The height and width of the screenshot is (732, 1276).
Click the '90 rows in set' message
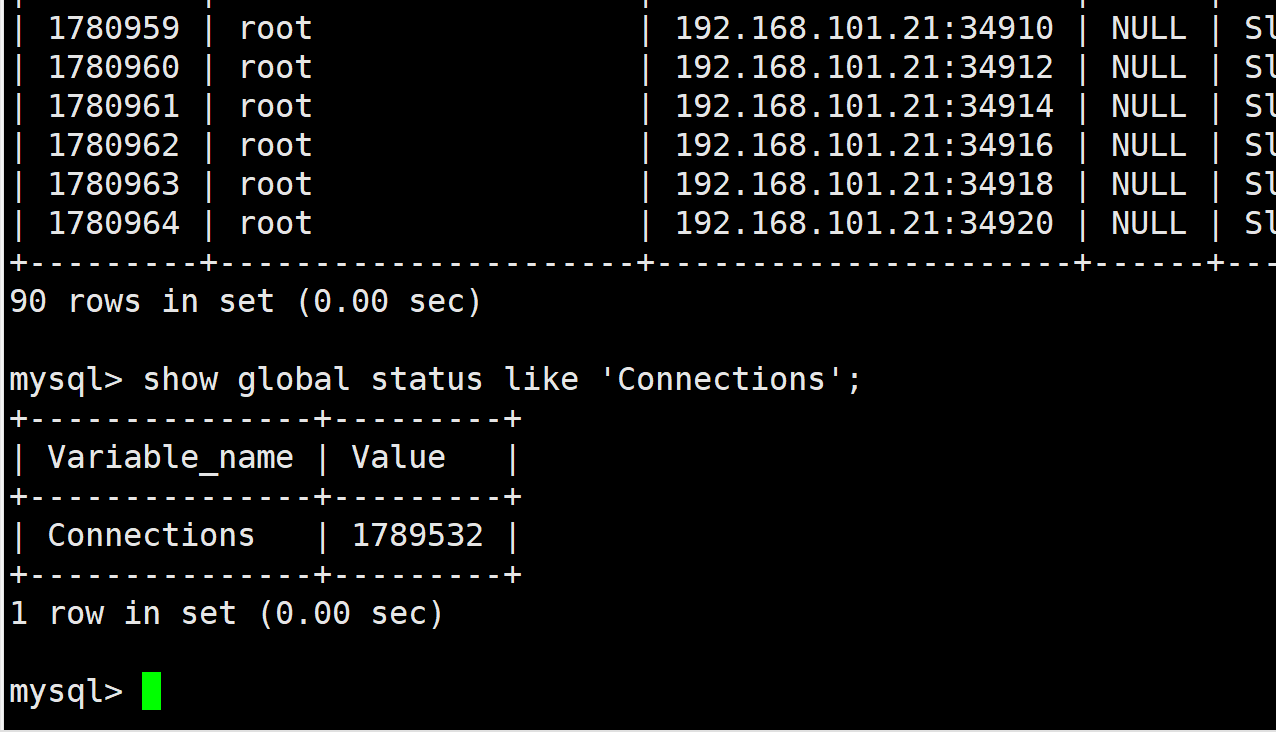(245, 301)
